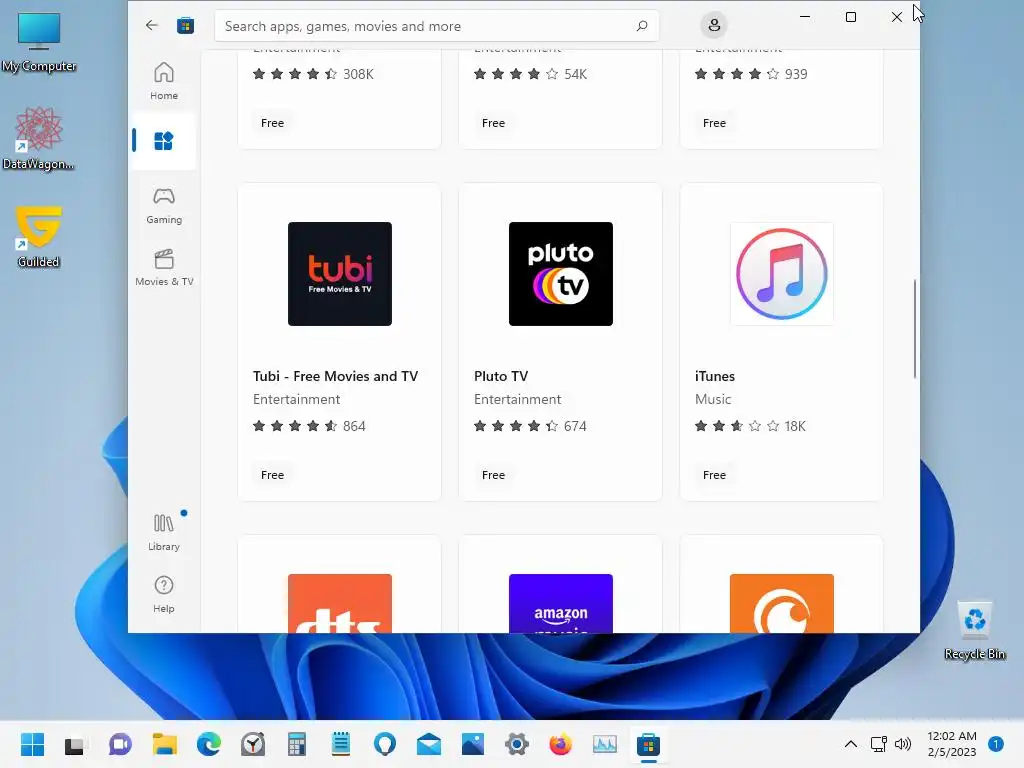Viewport: 1024px width, 768px height.
Task: Click the Entertainment label under Pluto TV
Action: point(517,399)
